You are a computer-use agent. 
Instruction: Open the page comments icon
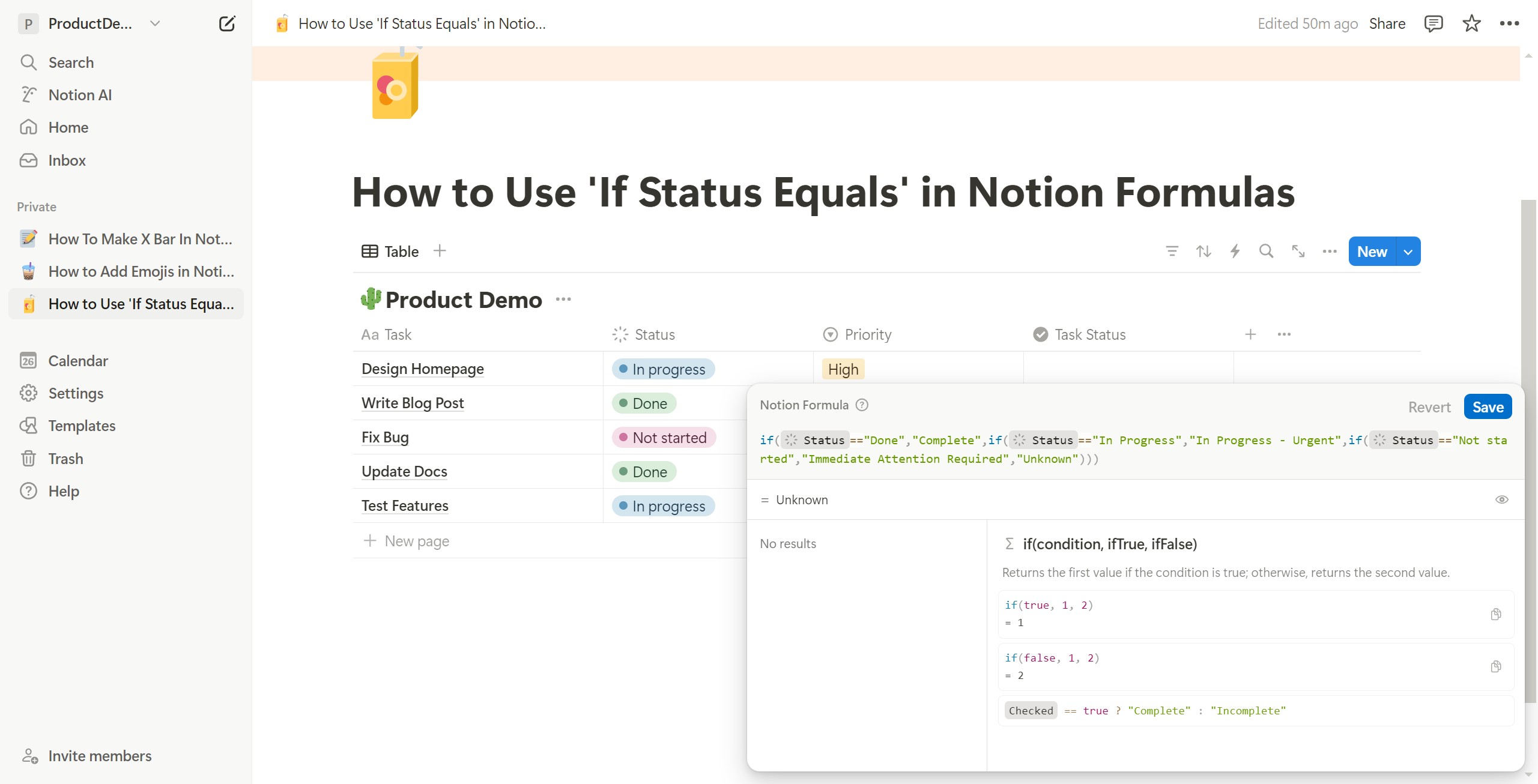coord(1433,23)
